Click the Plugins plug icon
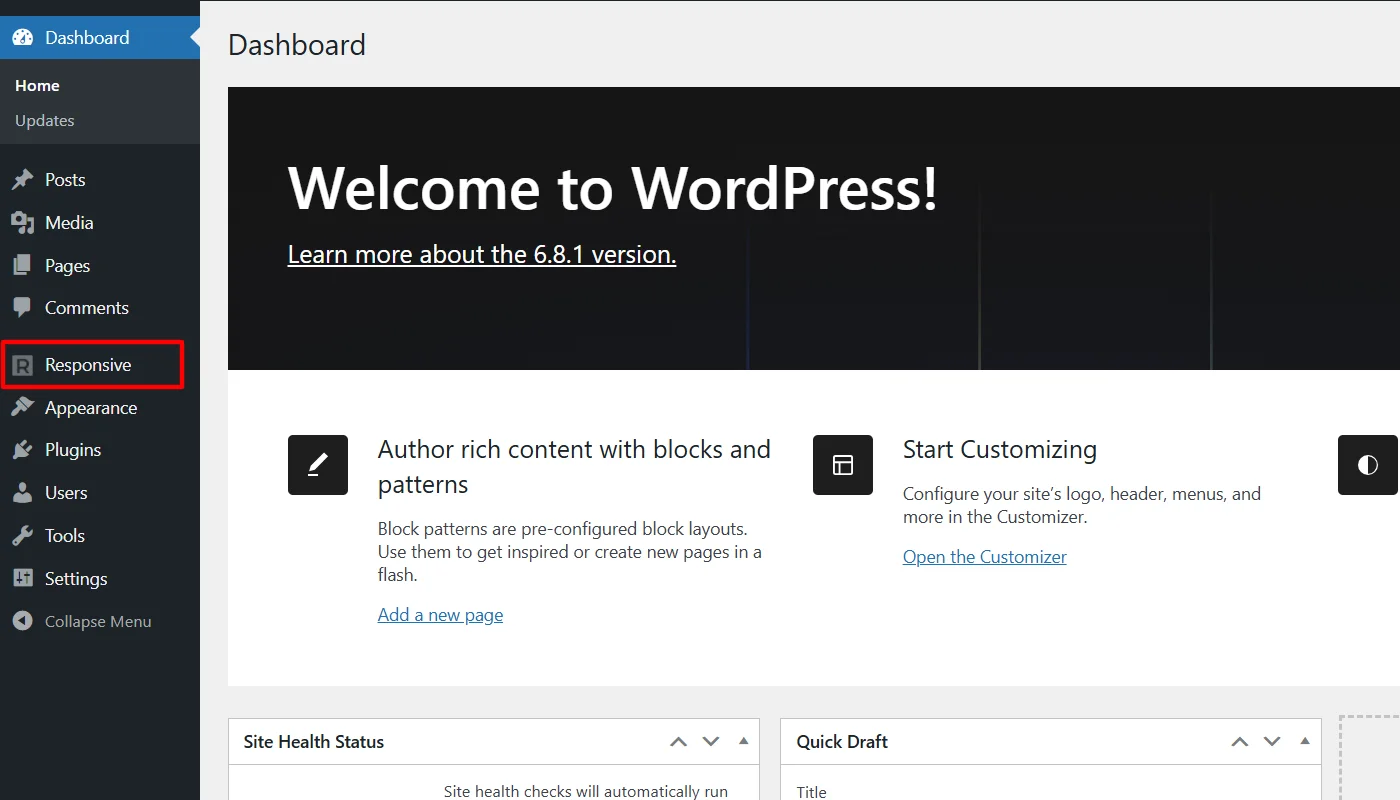The width and height of the screenshot is (1400, 800). point(22,450)
